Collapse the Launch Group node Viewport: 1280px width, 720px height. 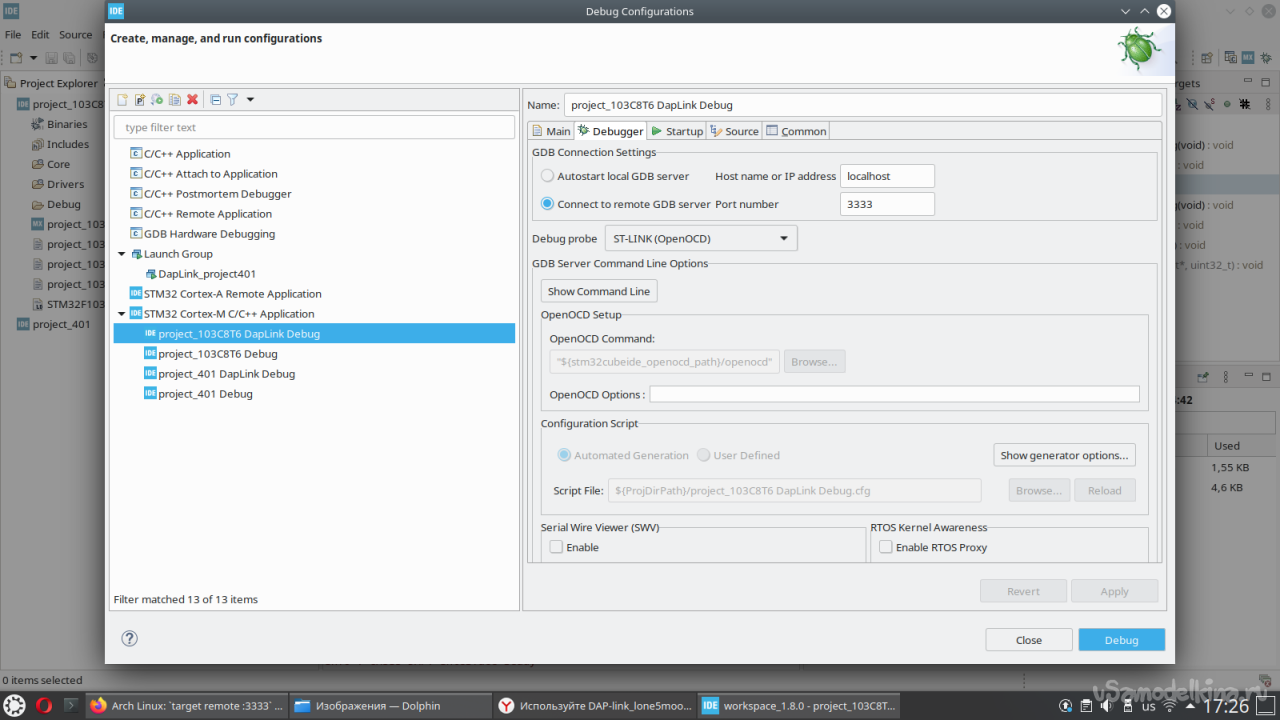point(121,254)
